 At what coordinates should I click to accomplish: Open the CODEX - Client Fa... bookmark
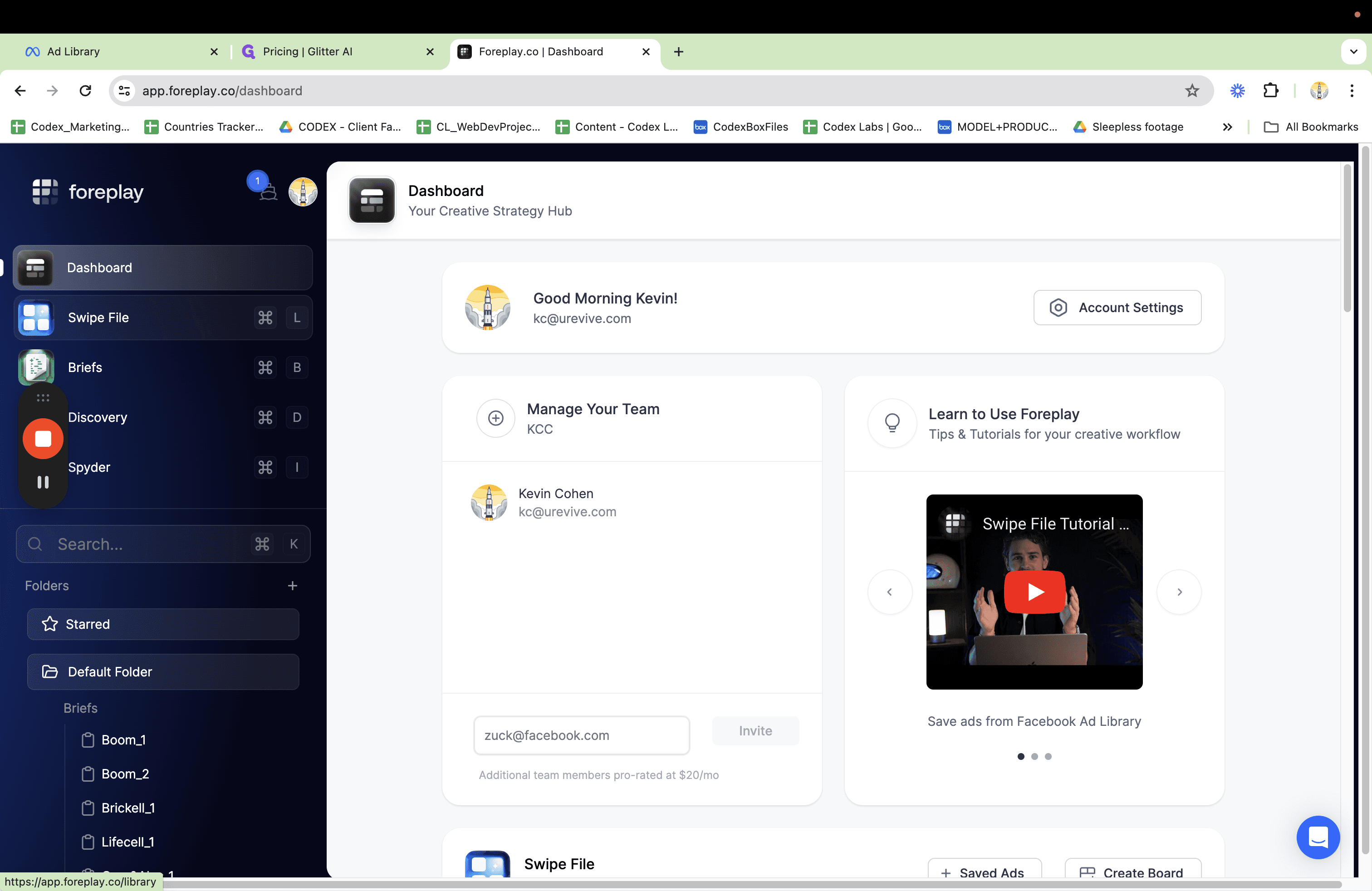point(340,127)
